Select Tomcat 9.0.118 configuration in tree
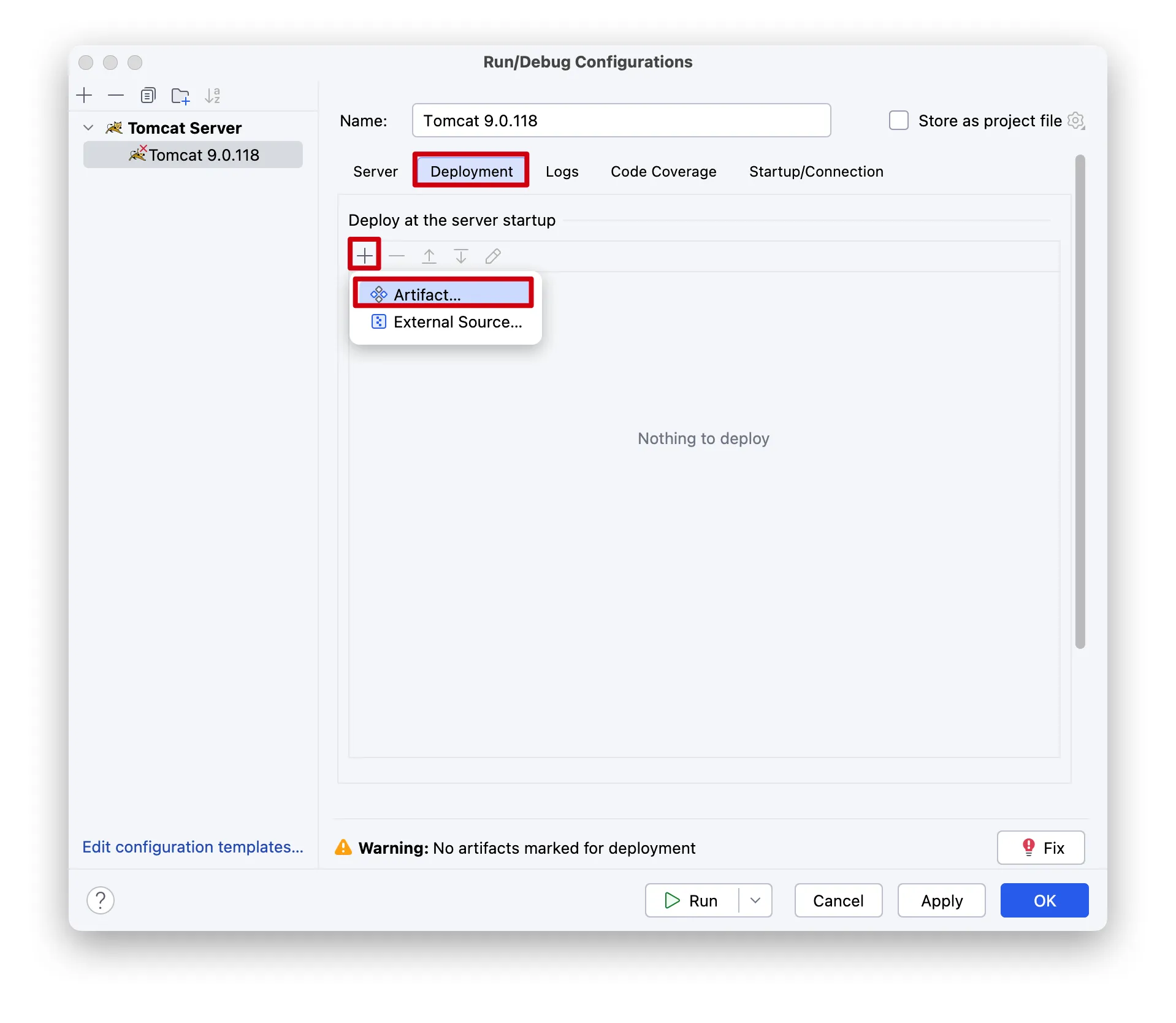This screenshot has height=1023, width=1176. [x=193, y=155]
